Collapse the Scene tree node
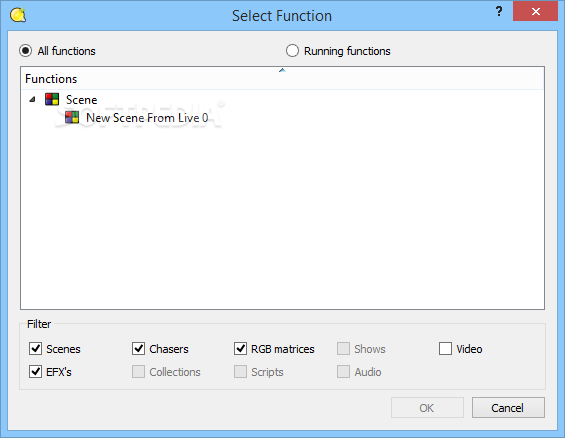This screenshot has width=565, height=438. [32, 99]
